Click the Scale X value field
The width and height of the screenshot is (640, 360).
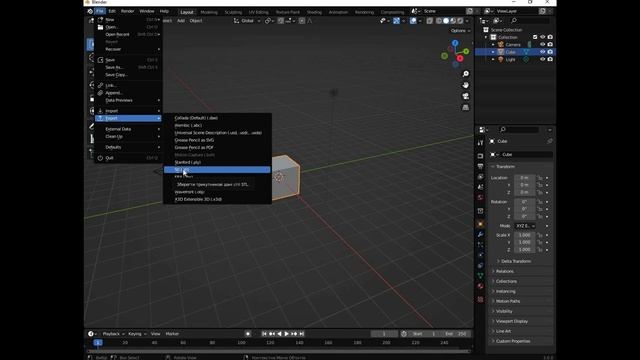point(524,236)
